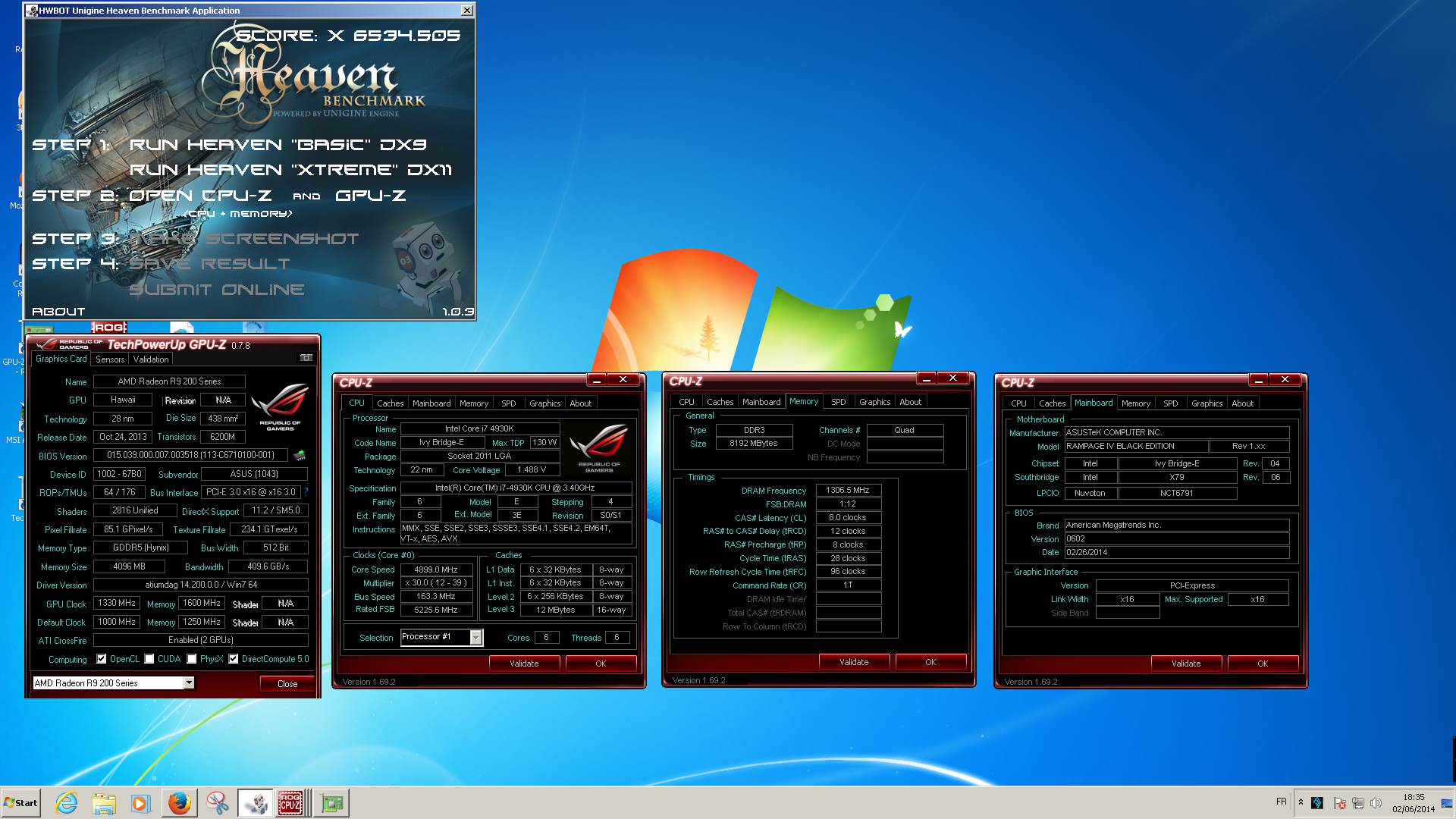The height and width of the screenshot is (819, 1456).
Task: Click Validate in the CPU tab window
Action: (524, 664)
